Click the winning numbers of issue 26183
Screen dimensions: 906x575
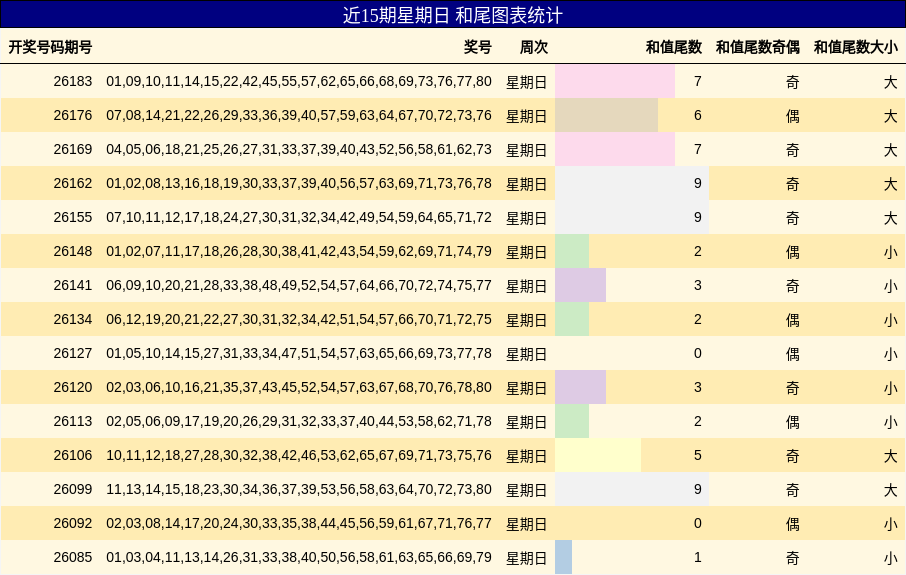click(x=299, y=81)
